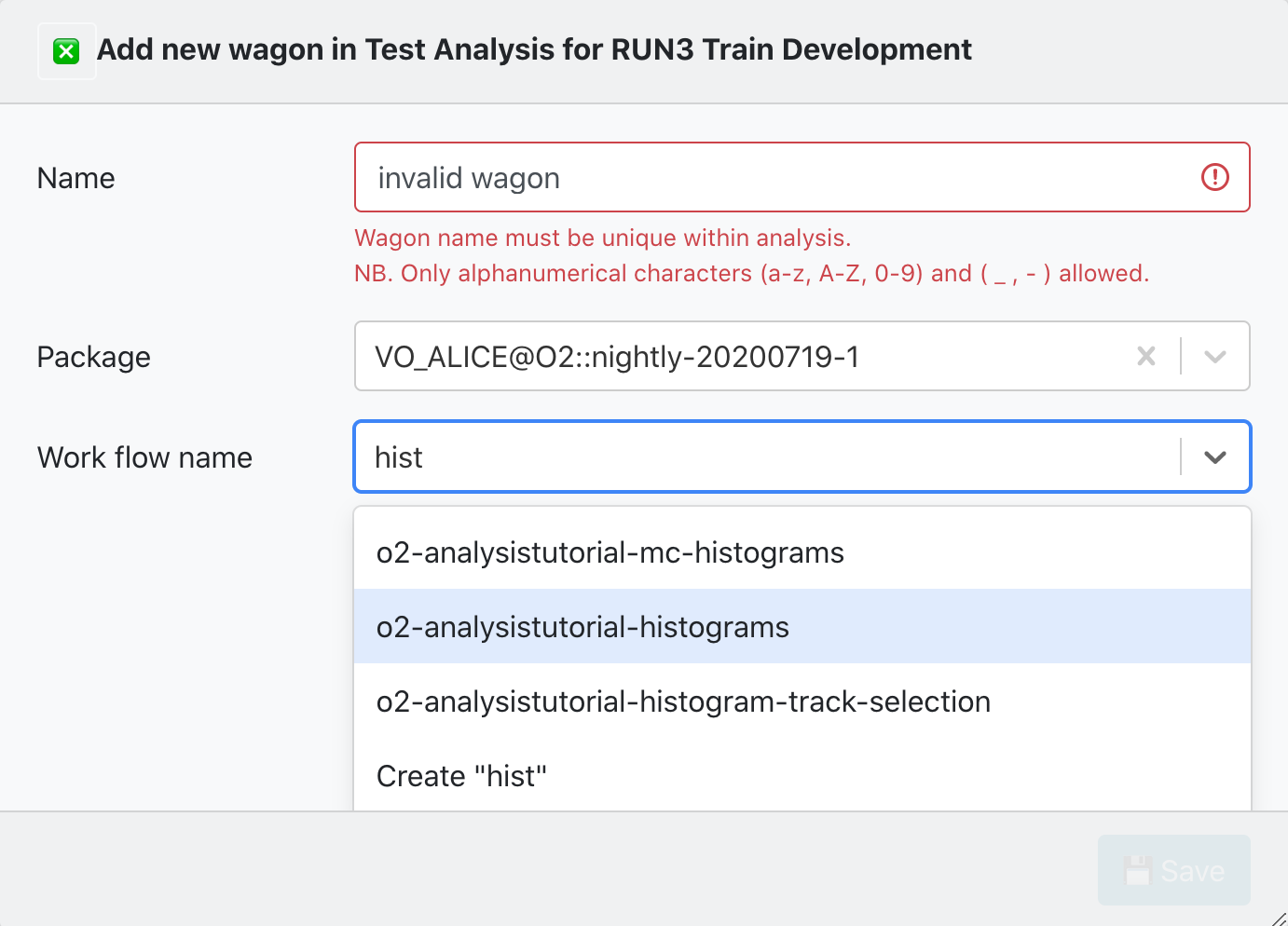Collapse the Work flow name dropdown arrow
Image resolution: width=1288 pixels, height=926 pixels.
(1214, 457)
